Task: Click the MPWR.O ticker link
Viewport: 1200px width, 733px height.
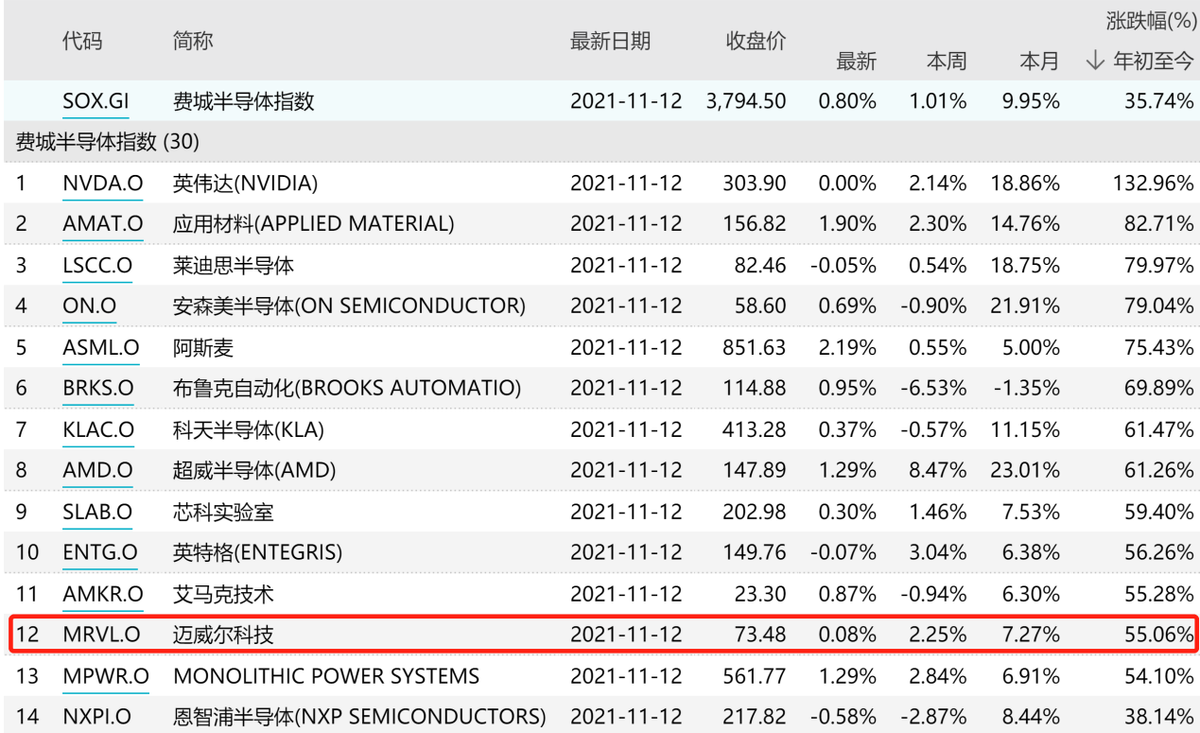Action: click(104, 676)
